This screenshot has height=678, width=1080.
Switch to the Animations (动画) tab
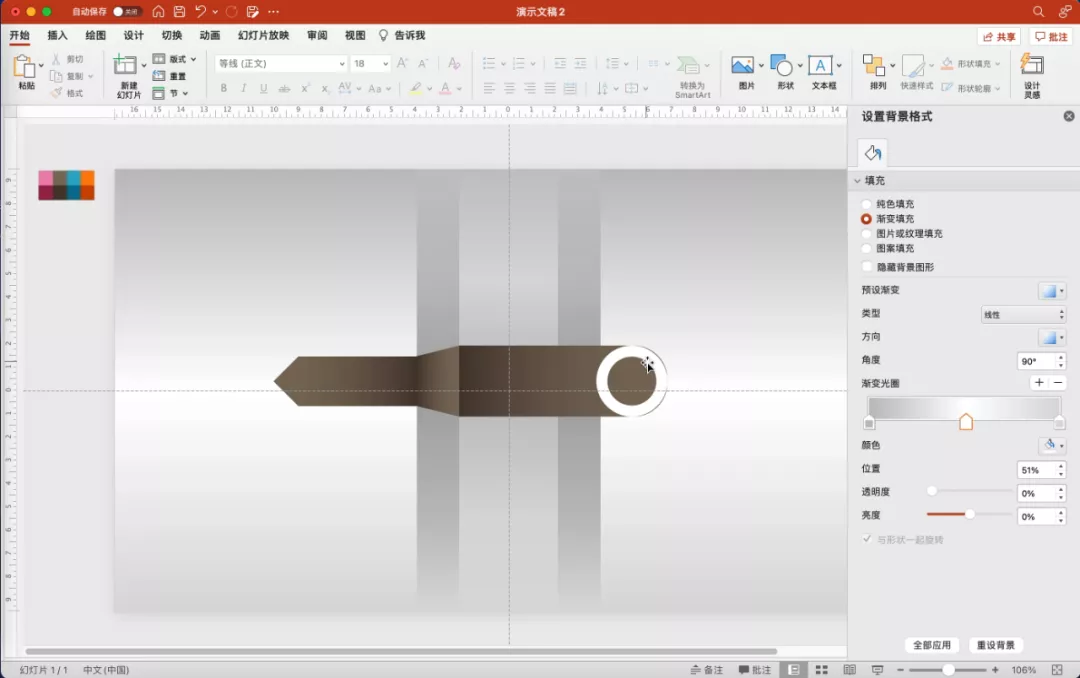tap(209, 35)
